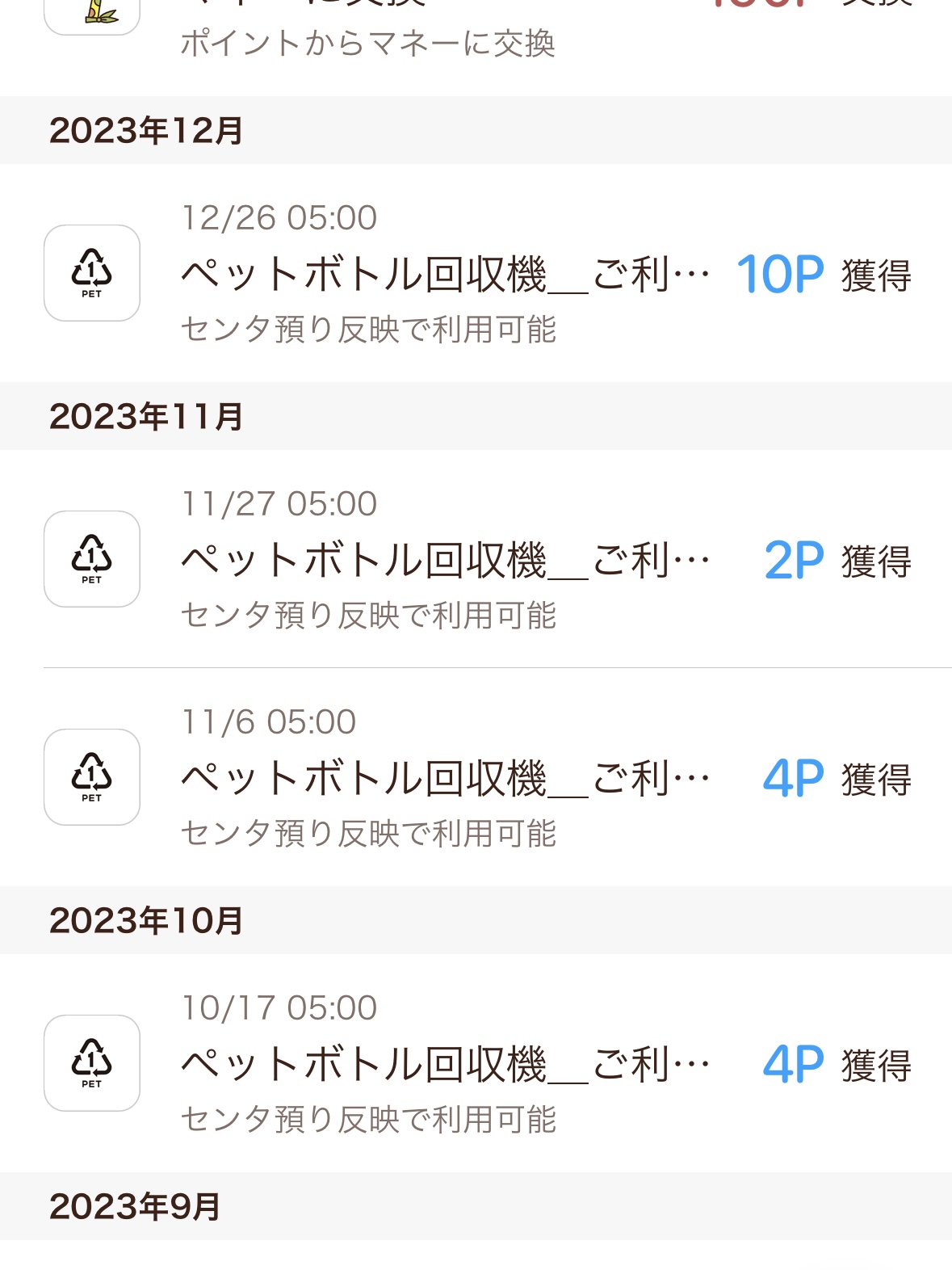Tap センタ預り反映で利用可能 under the 11/27 entry
The height and width of the screenshot is (1270, 952).
(368, 616)
